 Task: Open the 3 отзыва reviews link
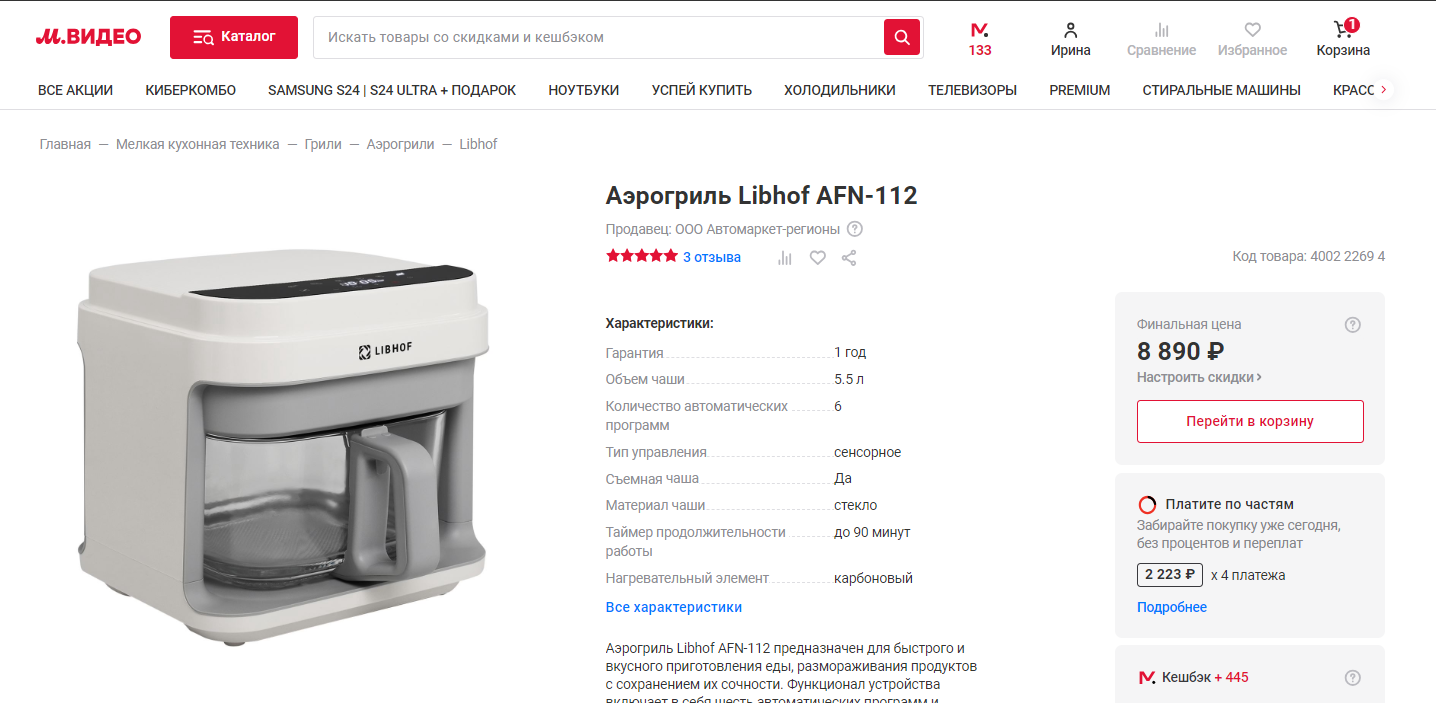(712, 257)
